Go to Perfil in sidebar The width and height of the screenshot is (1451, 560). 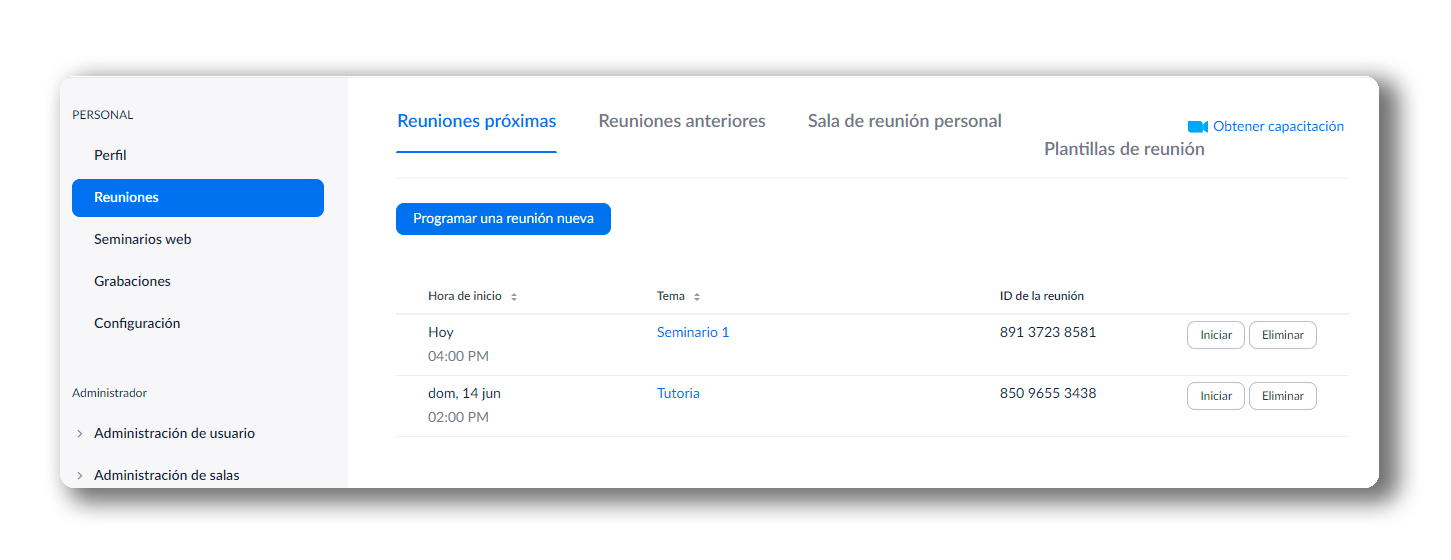[110, 155]
